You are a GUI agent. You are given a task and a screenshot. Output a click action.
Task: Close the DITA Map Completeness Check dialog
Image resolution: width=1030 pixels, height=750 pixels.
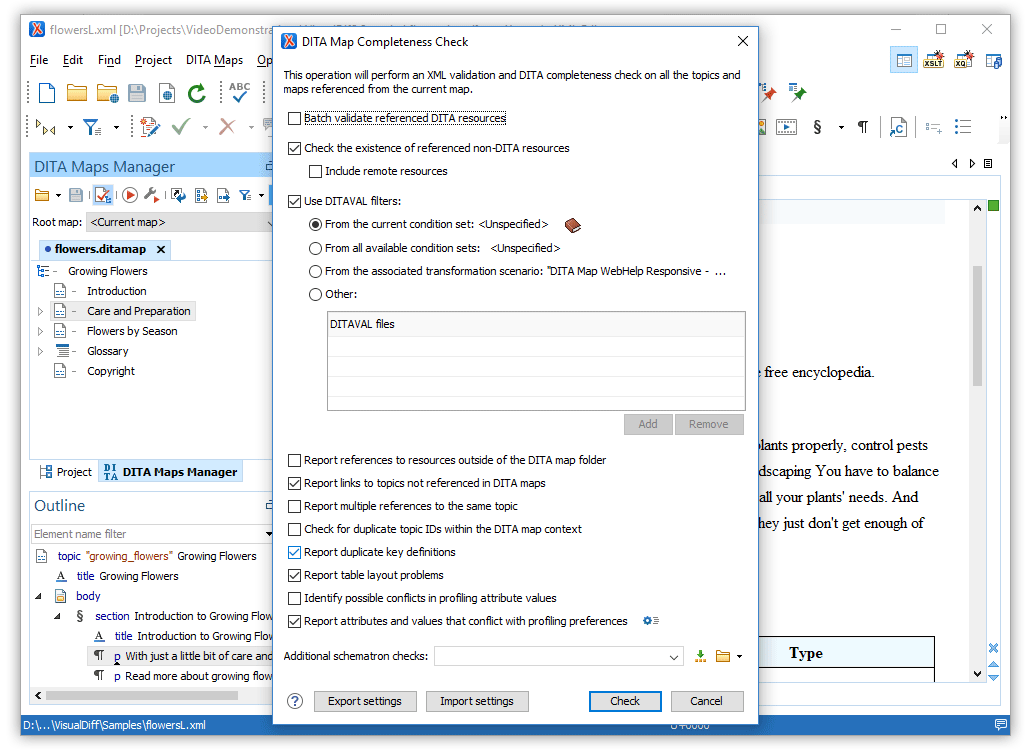pos(743,41)
